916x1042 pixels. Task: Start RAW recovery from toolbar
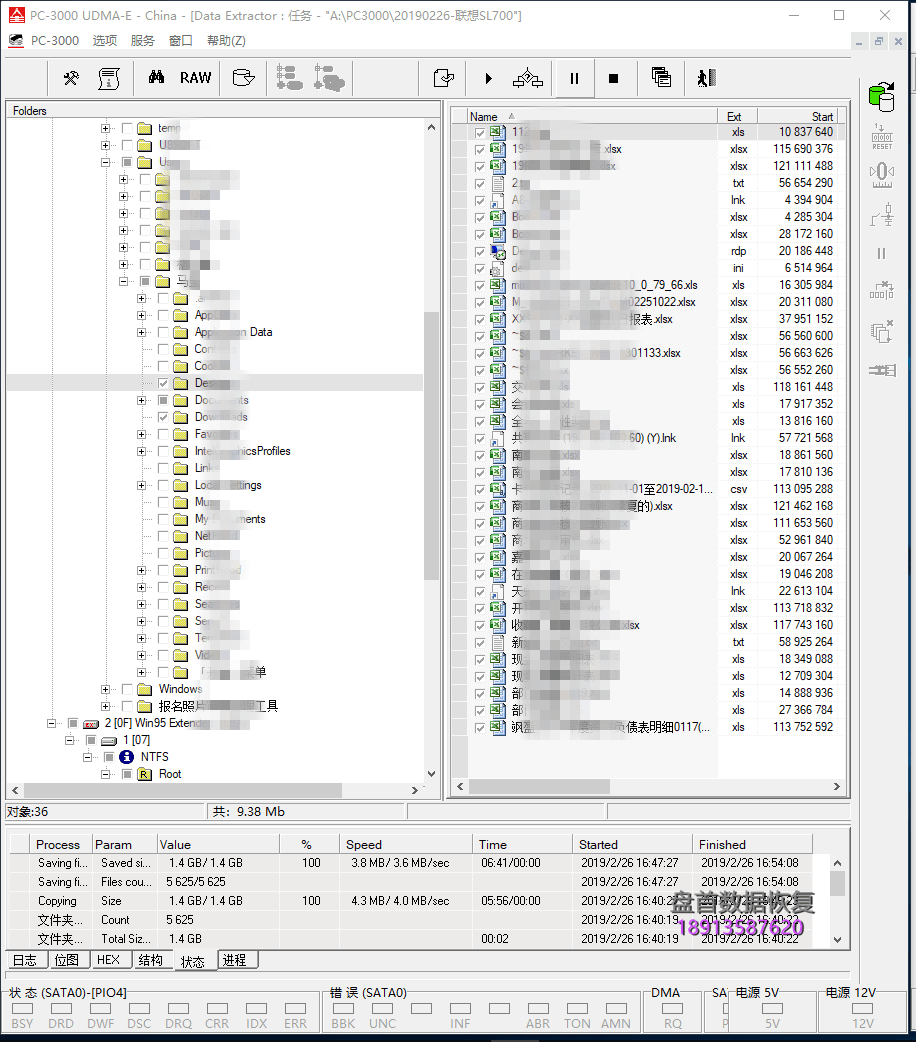pyautogui.click(x=195, y=78)
